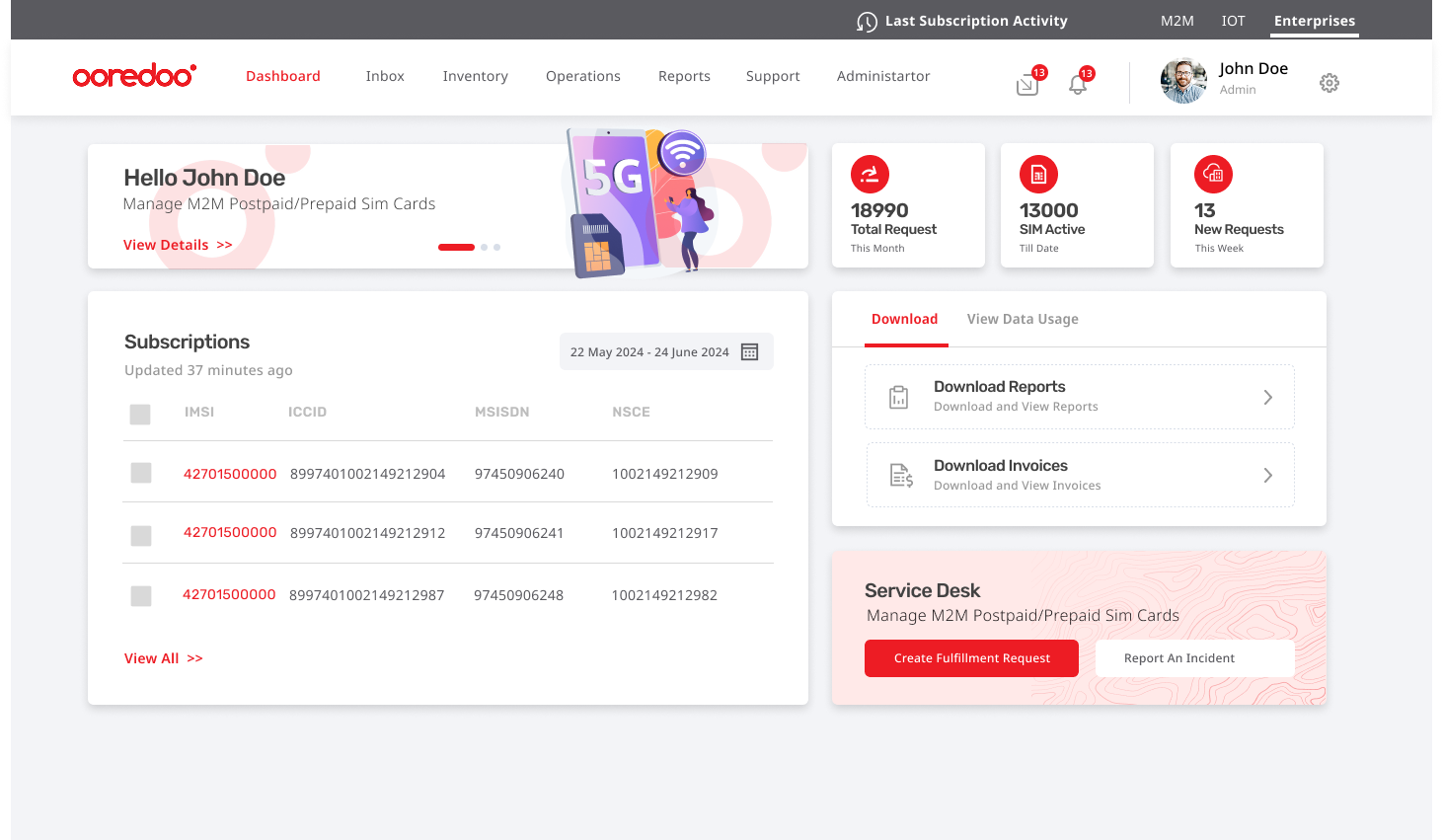This screenshot has width=1443, height=840.
Task: Click the Total Request red icon
Action: pyautogui.click(x=870, y=175)
